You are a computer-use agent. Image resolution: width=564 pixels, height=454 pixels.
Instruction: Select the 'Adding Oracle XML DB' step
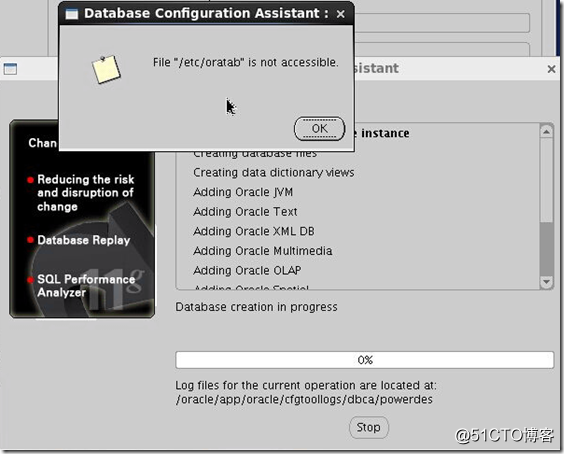click(x=254, y=231)
